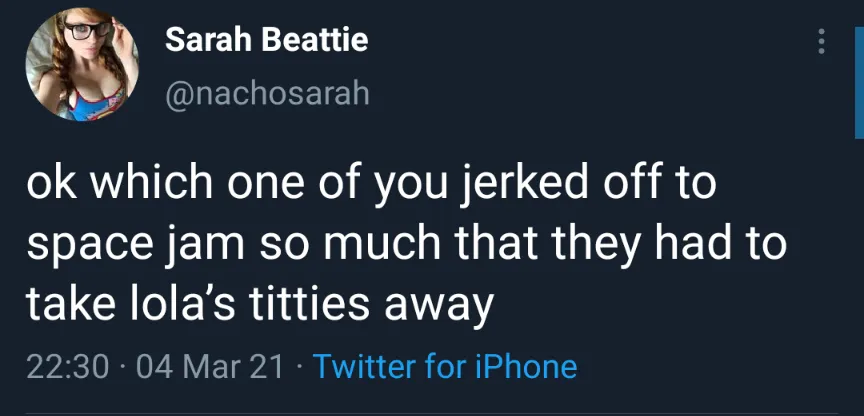Viewport: 864px width, 416px height.
Task: Click the blue scrollbar on right edge
Action: 859,70
